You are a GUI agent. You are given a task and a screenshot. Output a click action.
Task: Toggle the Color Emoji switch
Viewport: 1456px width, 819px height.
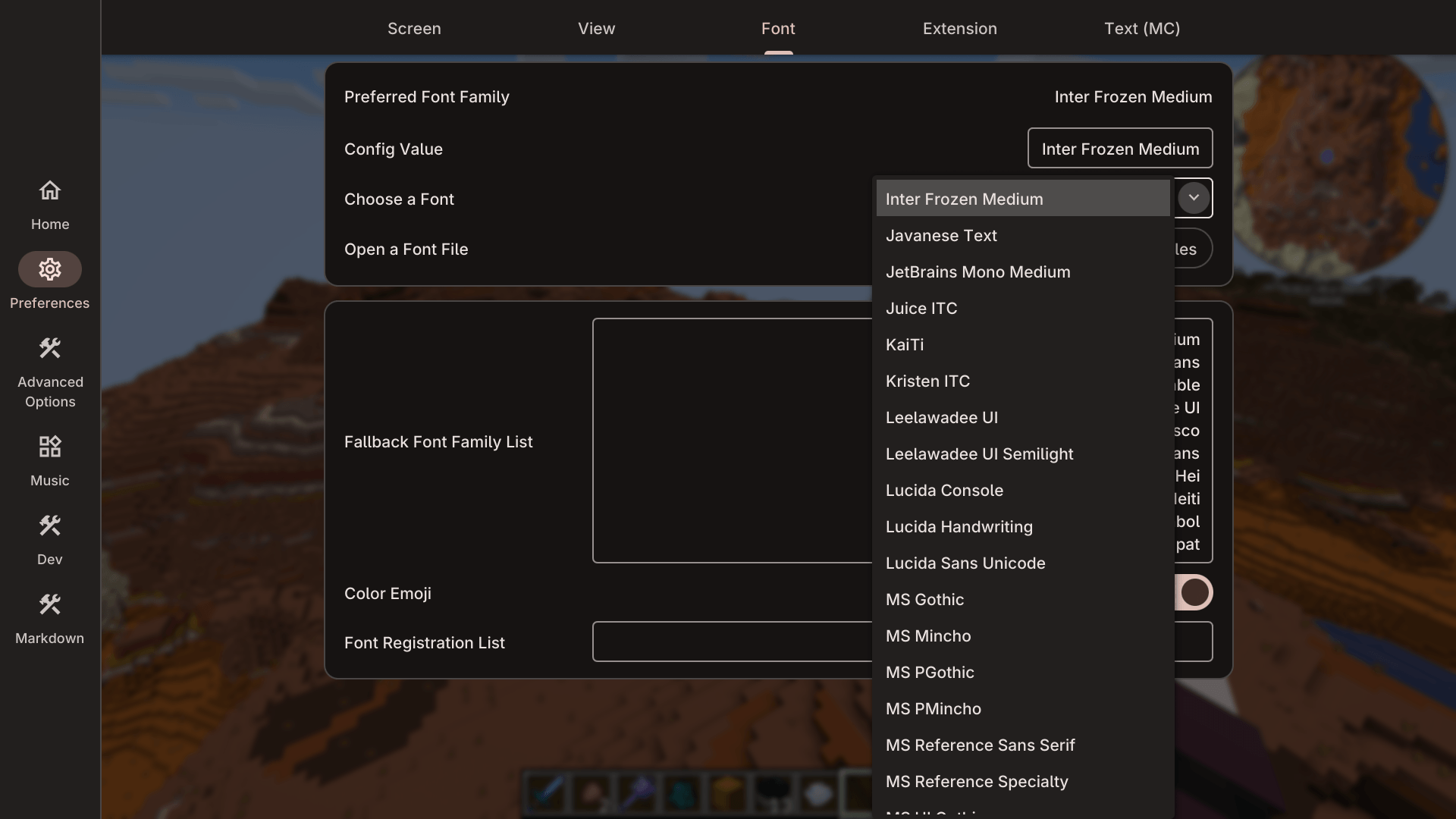pos(1194,592)
